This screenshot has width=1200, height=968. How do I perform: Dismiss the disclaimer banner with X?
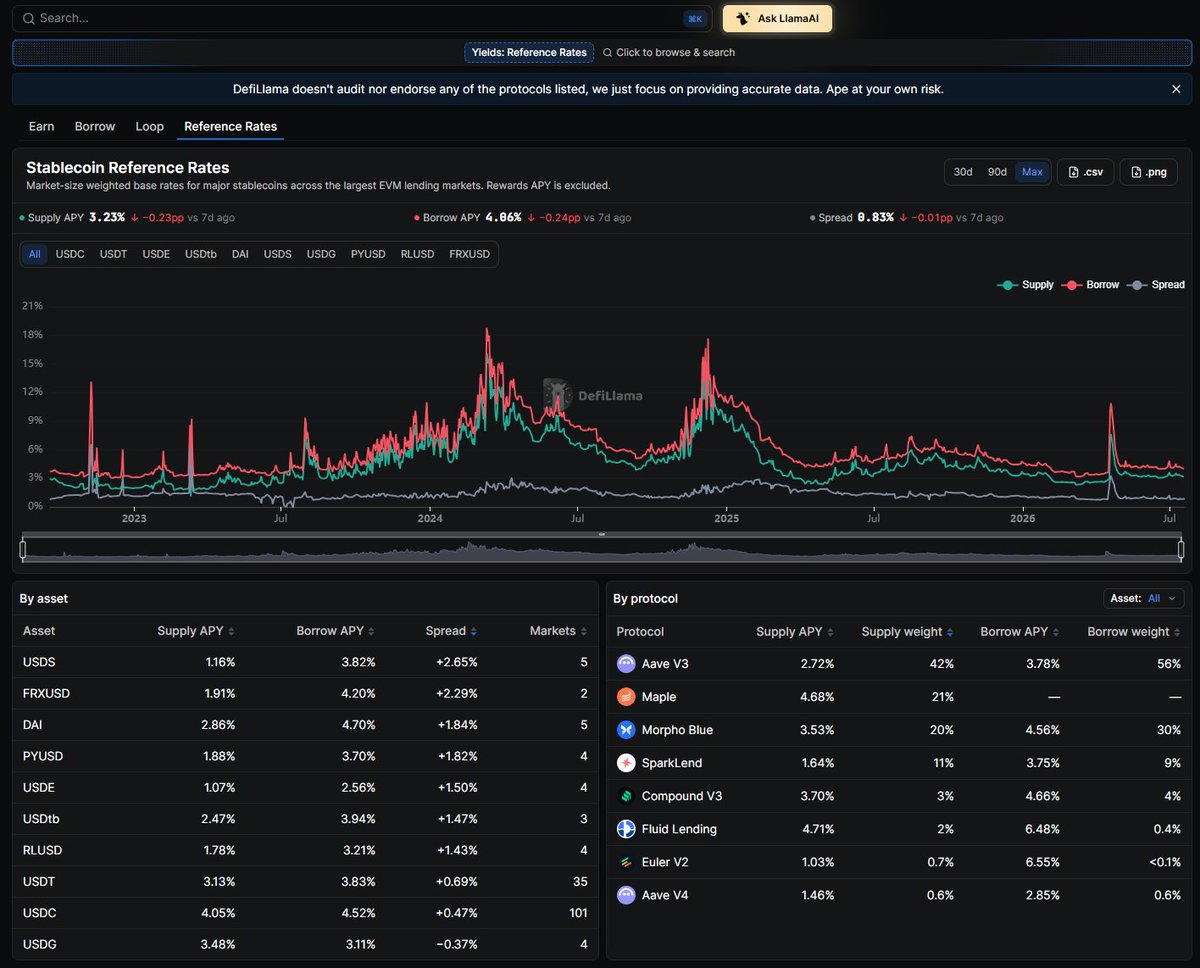click(1176, 89)
